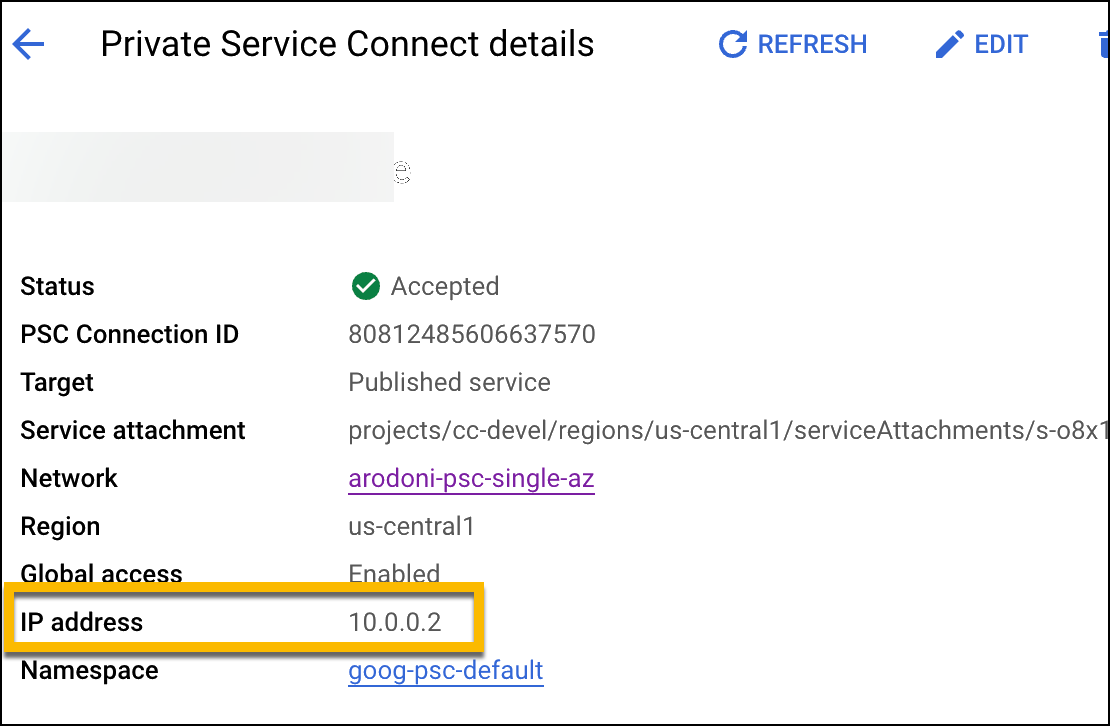Click the IP address field label
This screenshot has width=1110, height=726.
pos(82,622)
